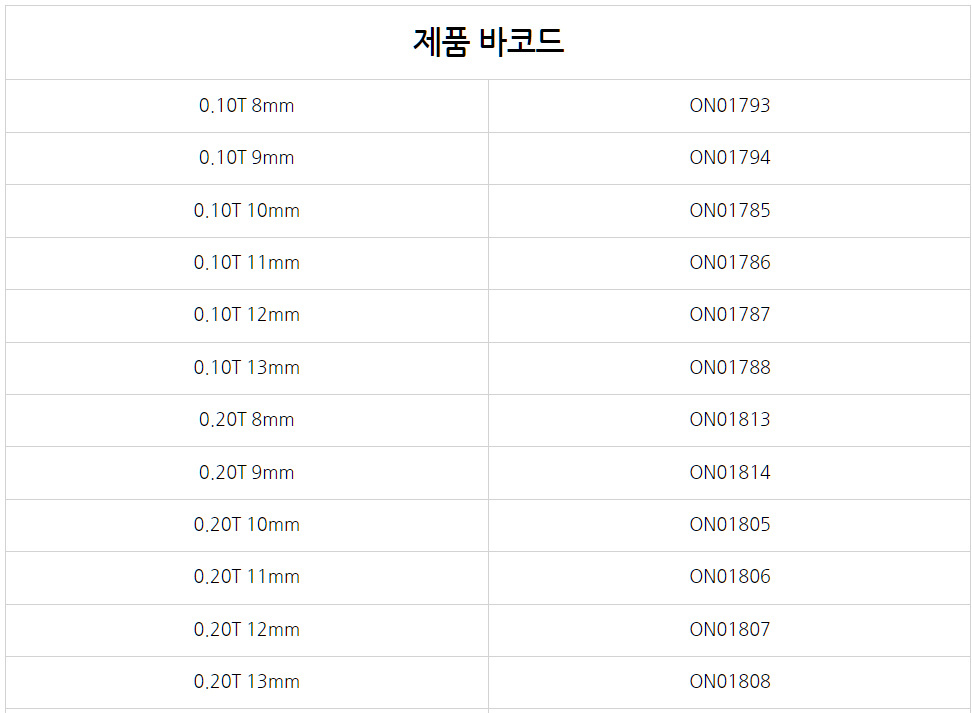
Task: Select the 0.10T 9mm cell
Action: [247, 158]
